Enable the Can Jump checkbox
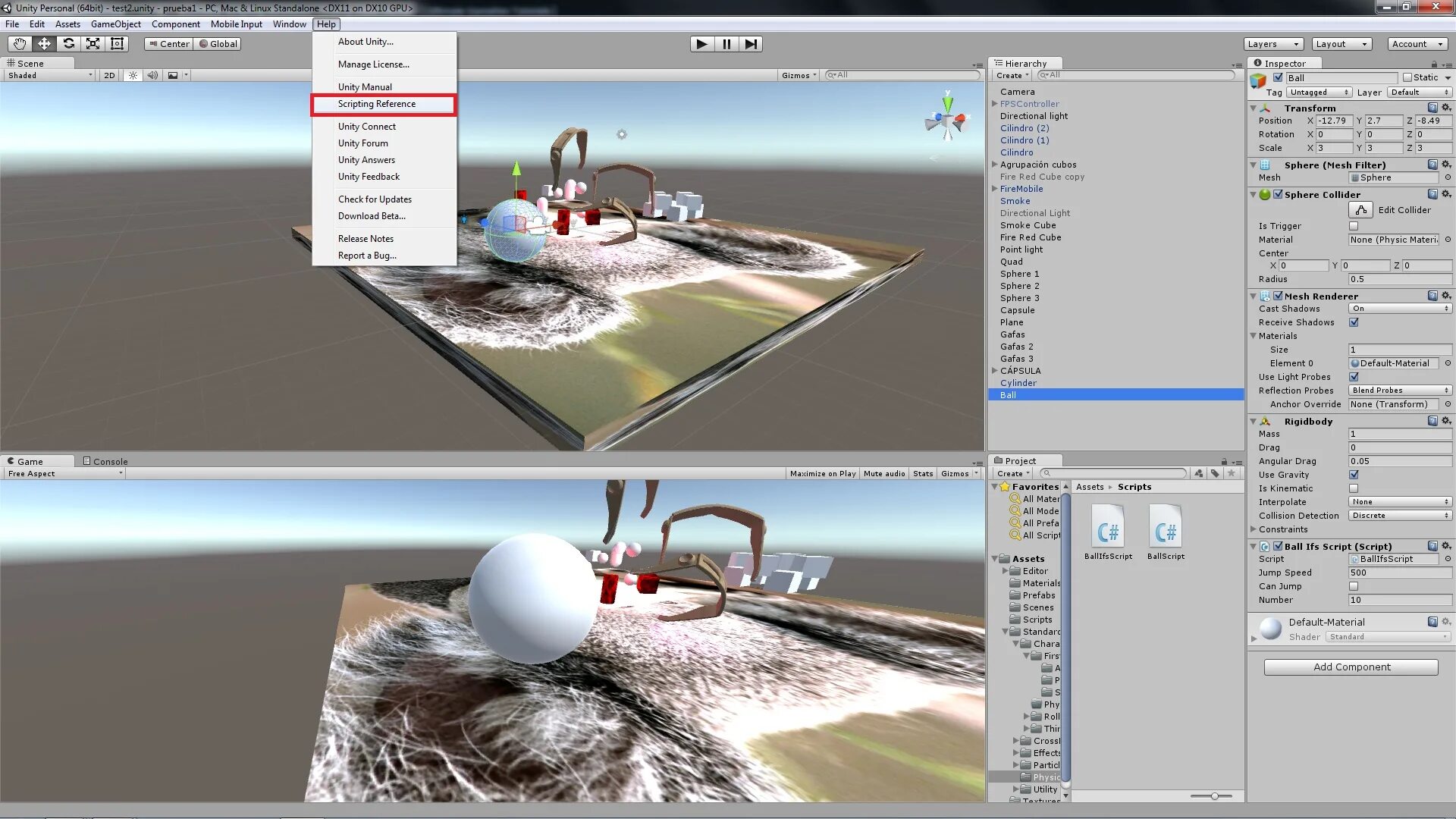 1354,586
